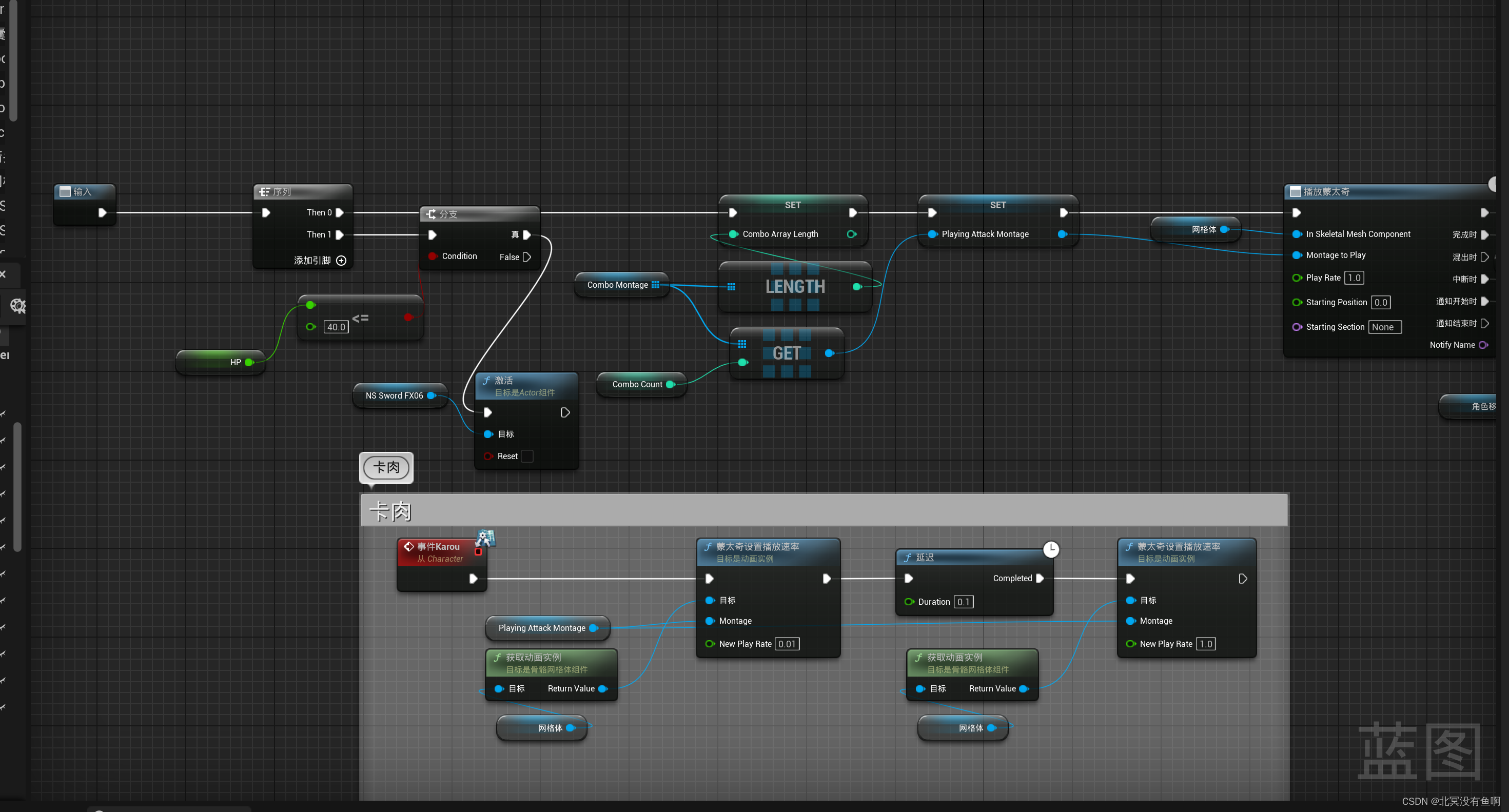Click the Then 1 execution output pin

pyautogui.click(x=339, y=235)
